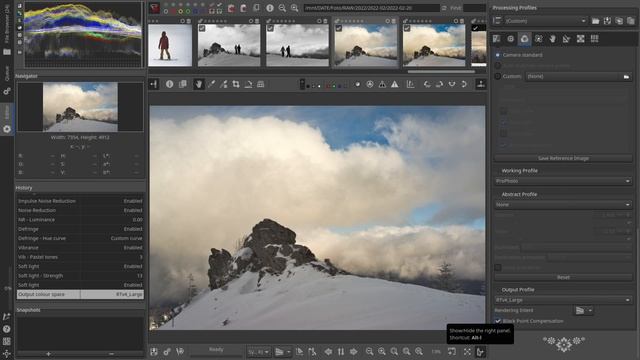Save the current processing profile

tap(607, 21)
